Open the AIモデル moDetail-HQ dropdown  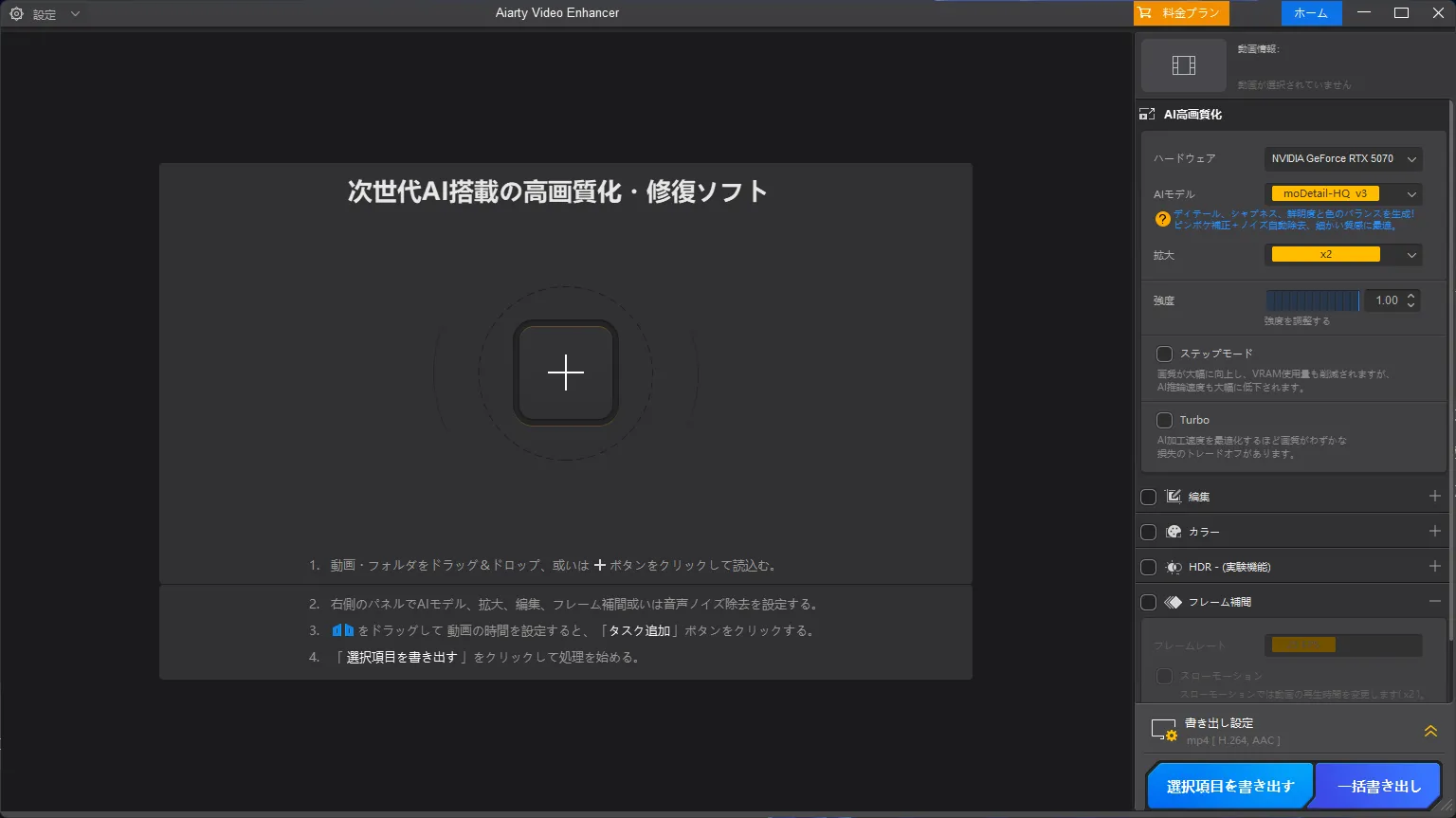pyautogui.click(x=1343, y=193)
